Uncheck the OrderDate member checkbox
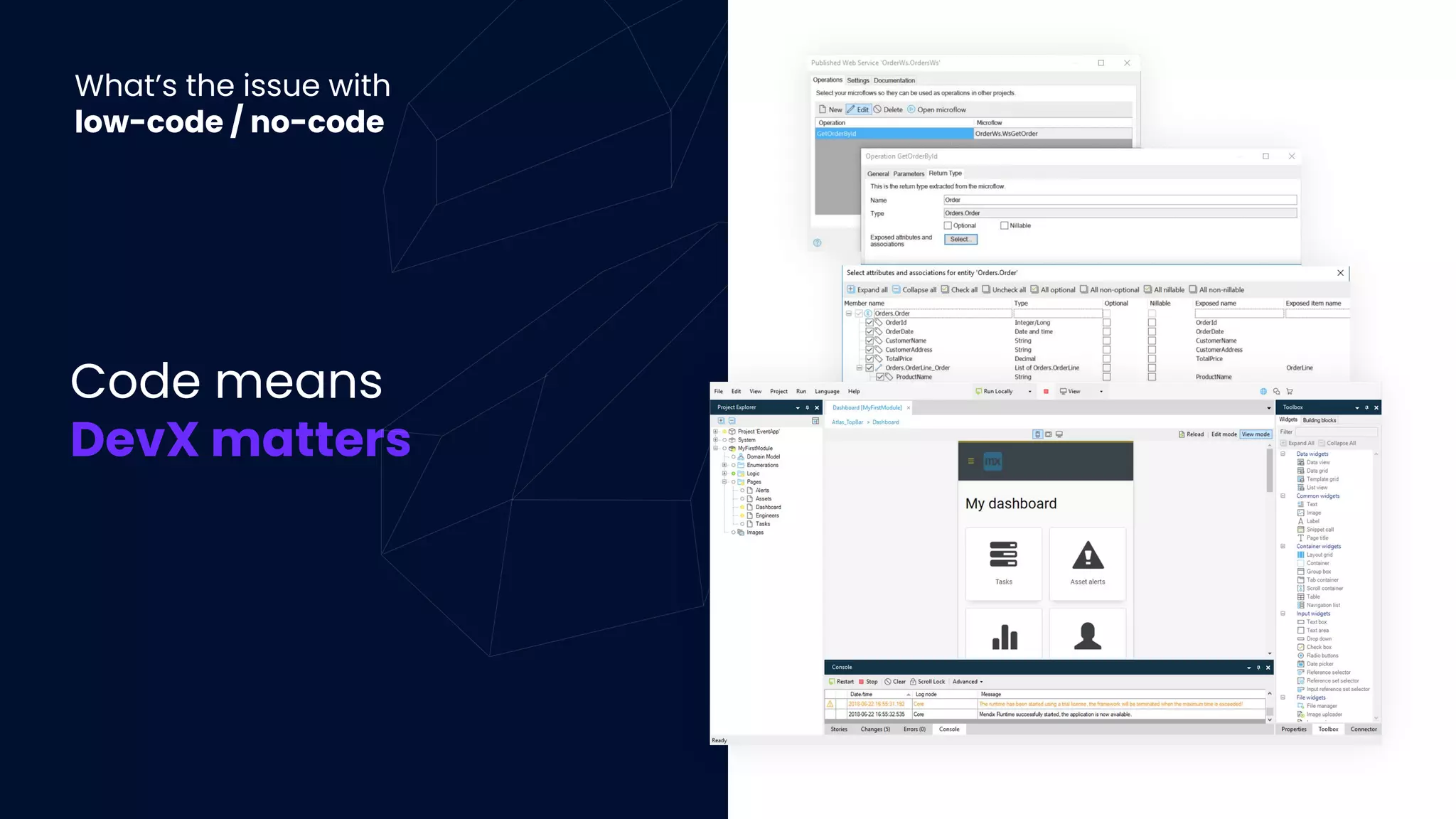1456x819 pixels. [x=869, y=331]
